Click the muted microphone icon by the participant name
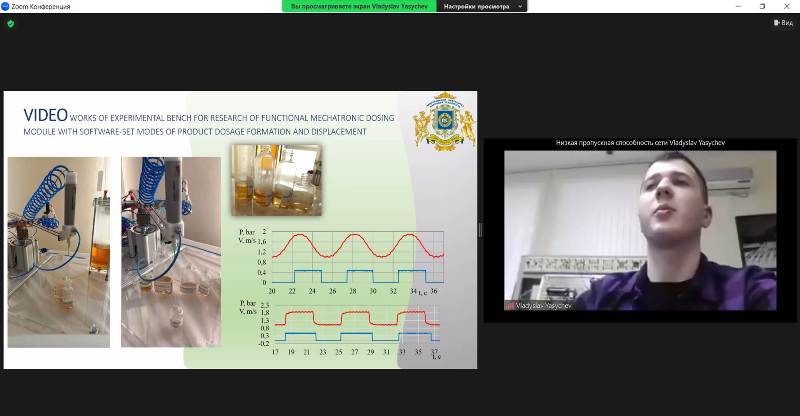800x416 pixels. point(510,306)
